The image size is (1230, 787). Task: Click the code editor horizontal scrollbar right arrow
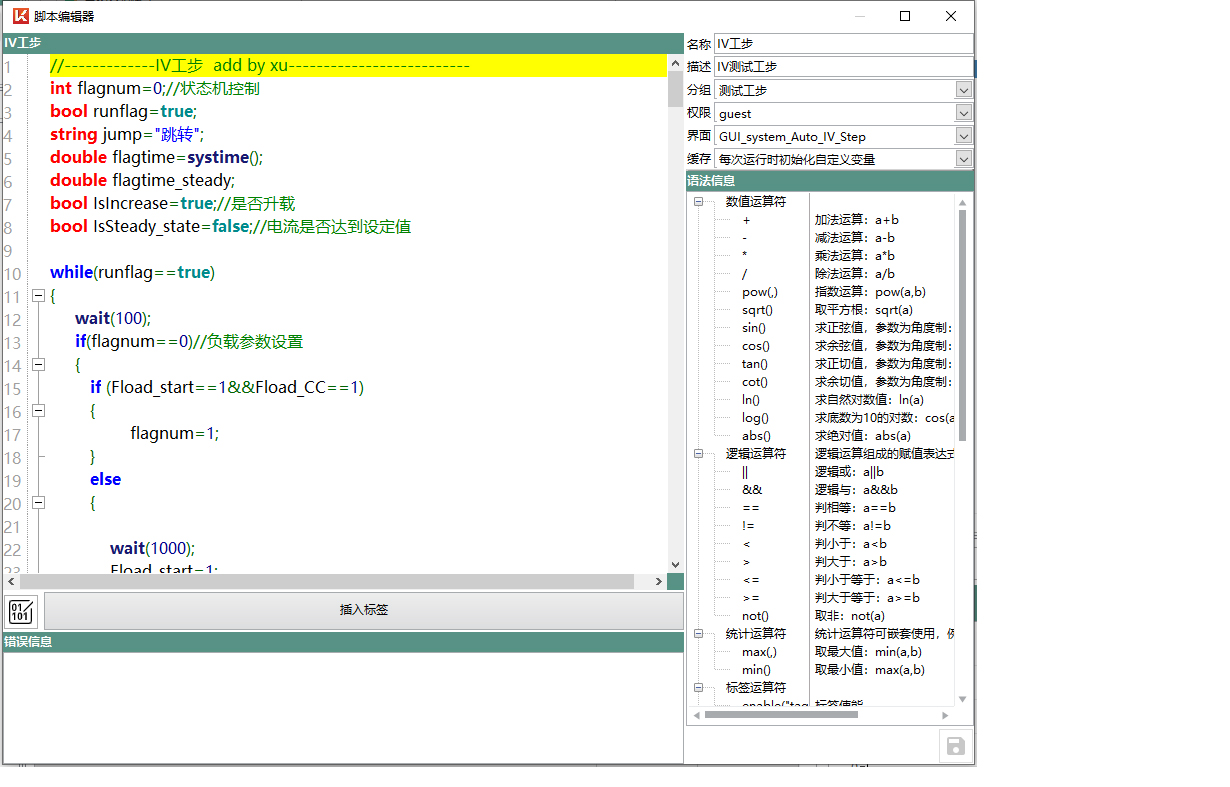(x=659, y=581)
